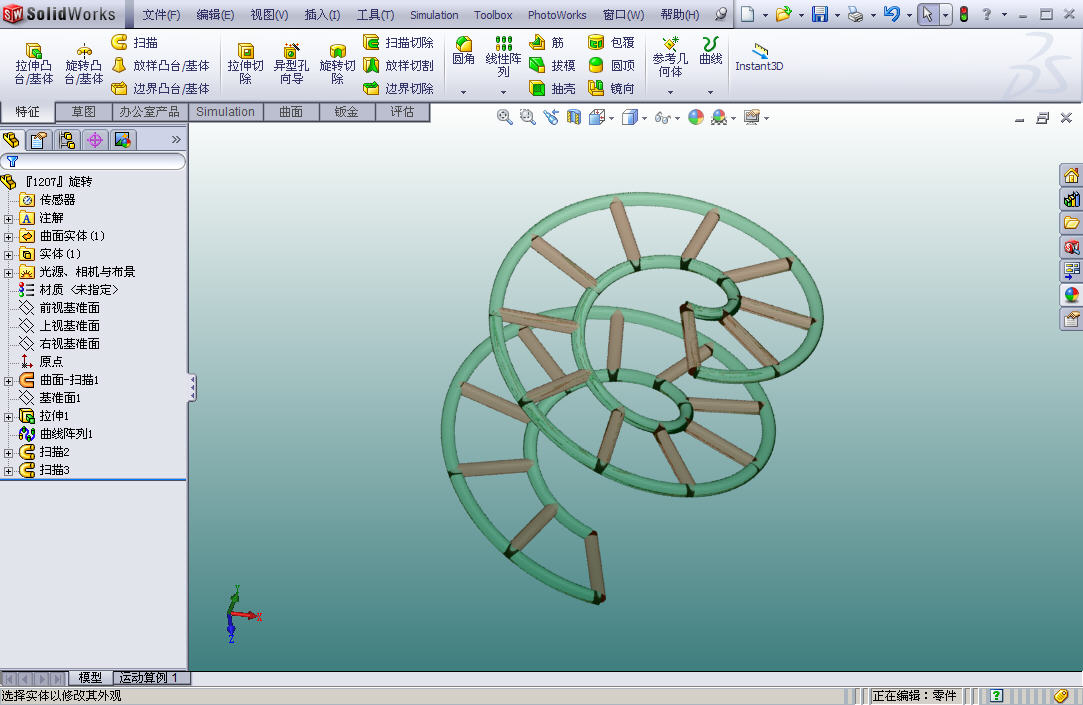Open the 编辑(E) menu
The width and height of the screenshot is (1083, 705).
[215, 15]
